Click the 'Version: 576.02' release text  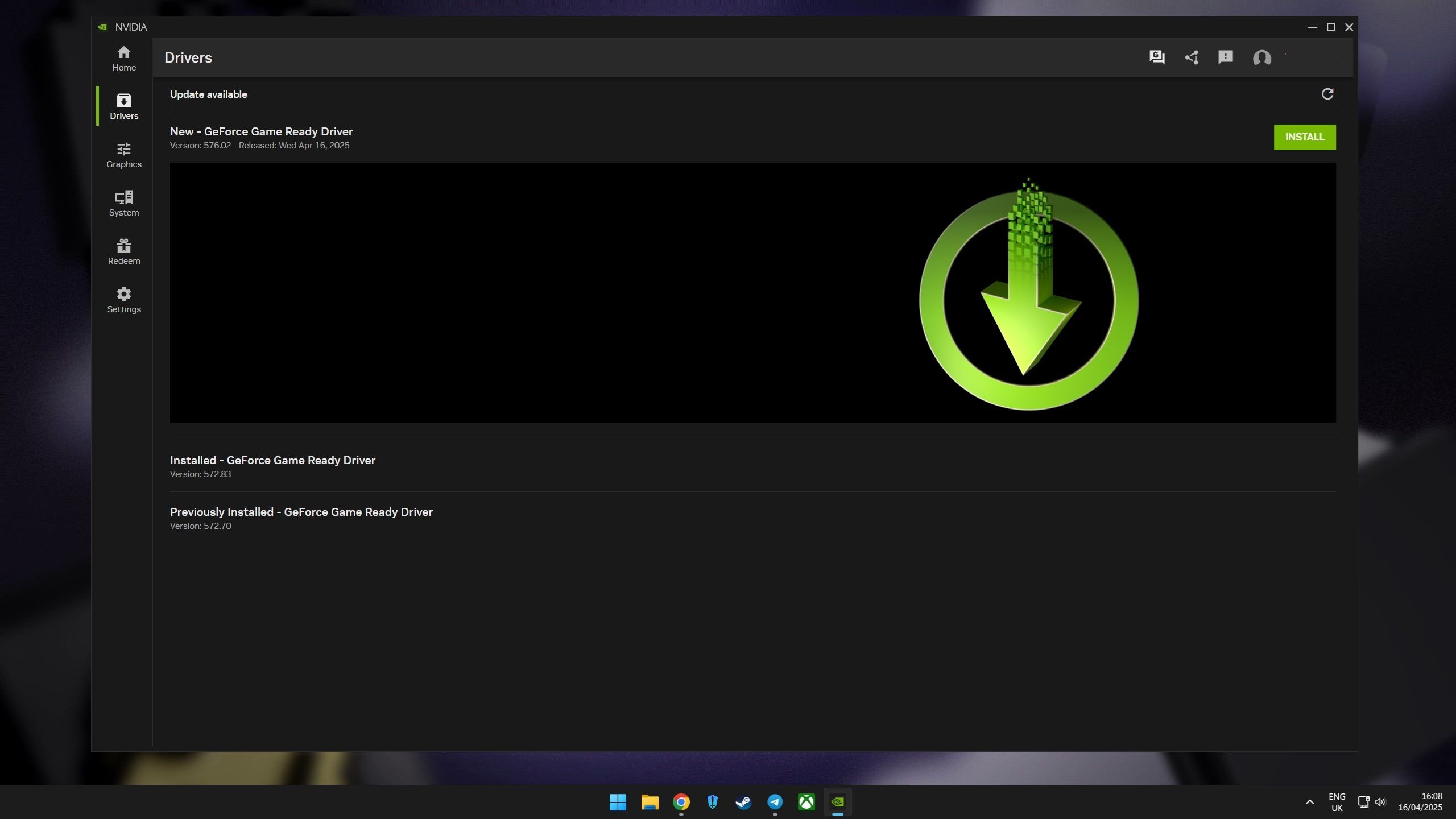(259, 146)
